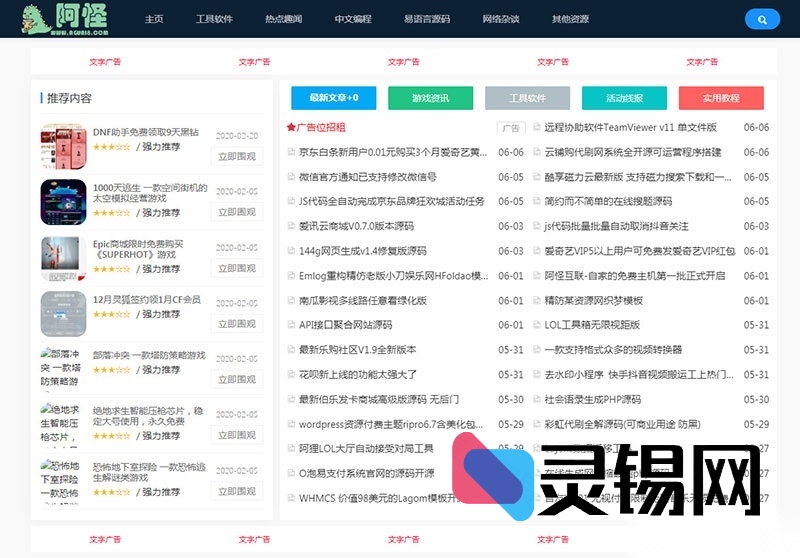Screen dimensions: 800x558
Task: Open 南瓜影视多线路任意看绿化版 article
Action: [363, 300]
